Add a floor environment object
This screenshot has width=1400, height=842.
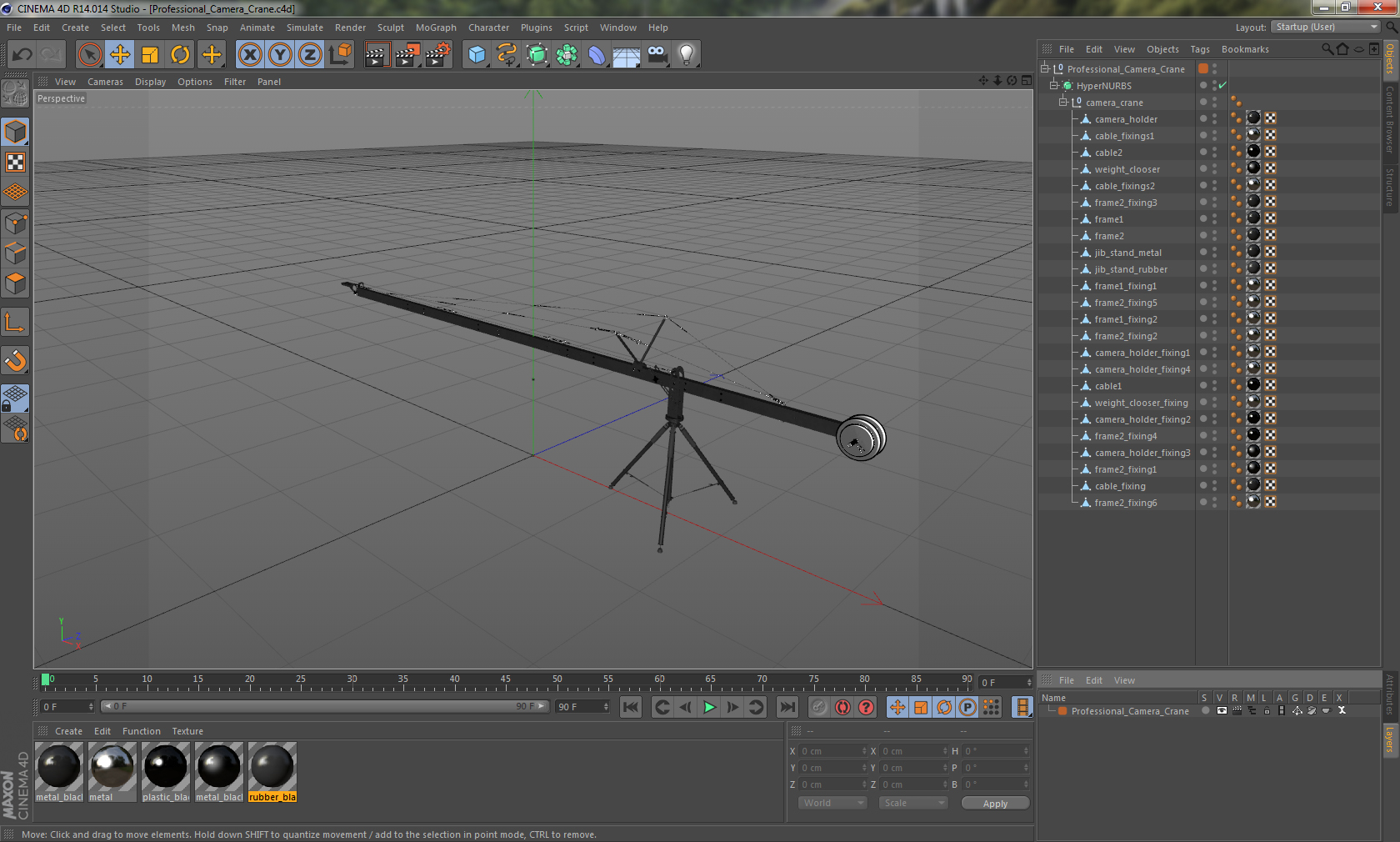tap(627, 55)
